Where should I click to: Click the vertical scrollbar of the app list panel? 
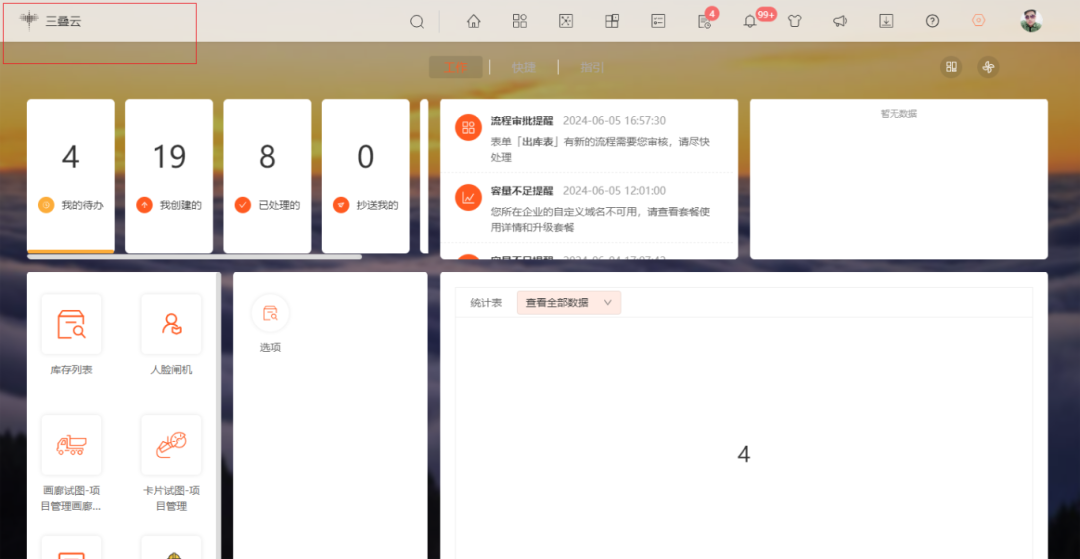pos(218,416)
